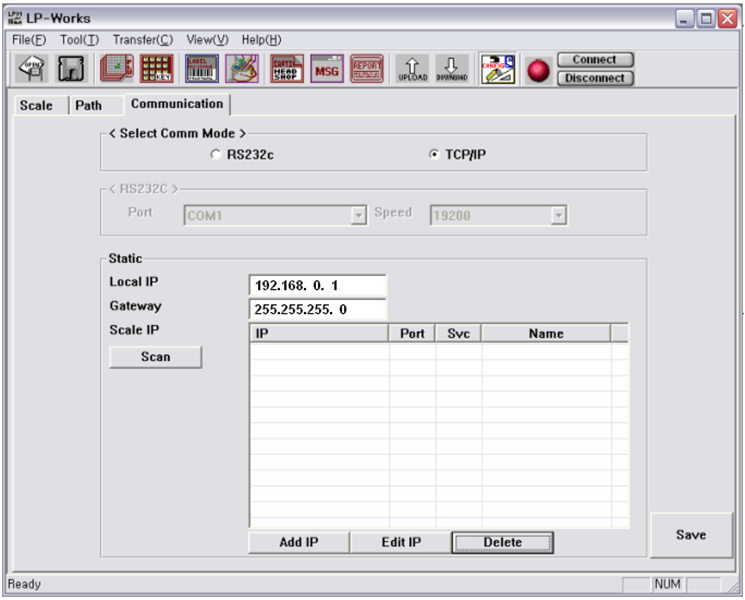Click the Delete button

[503, 542]
